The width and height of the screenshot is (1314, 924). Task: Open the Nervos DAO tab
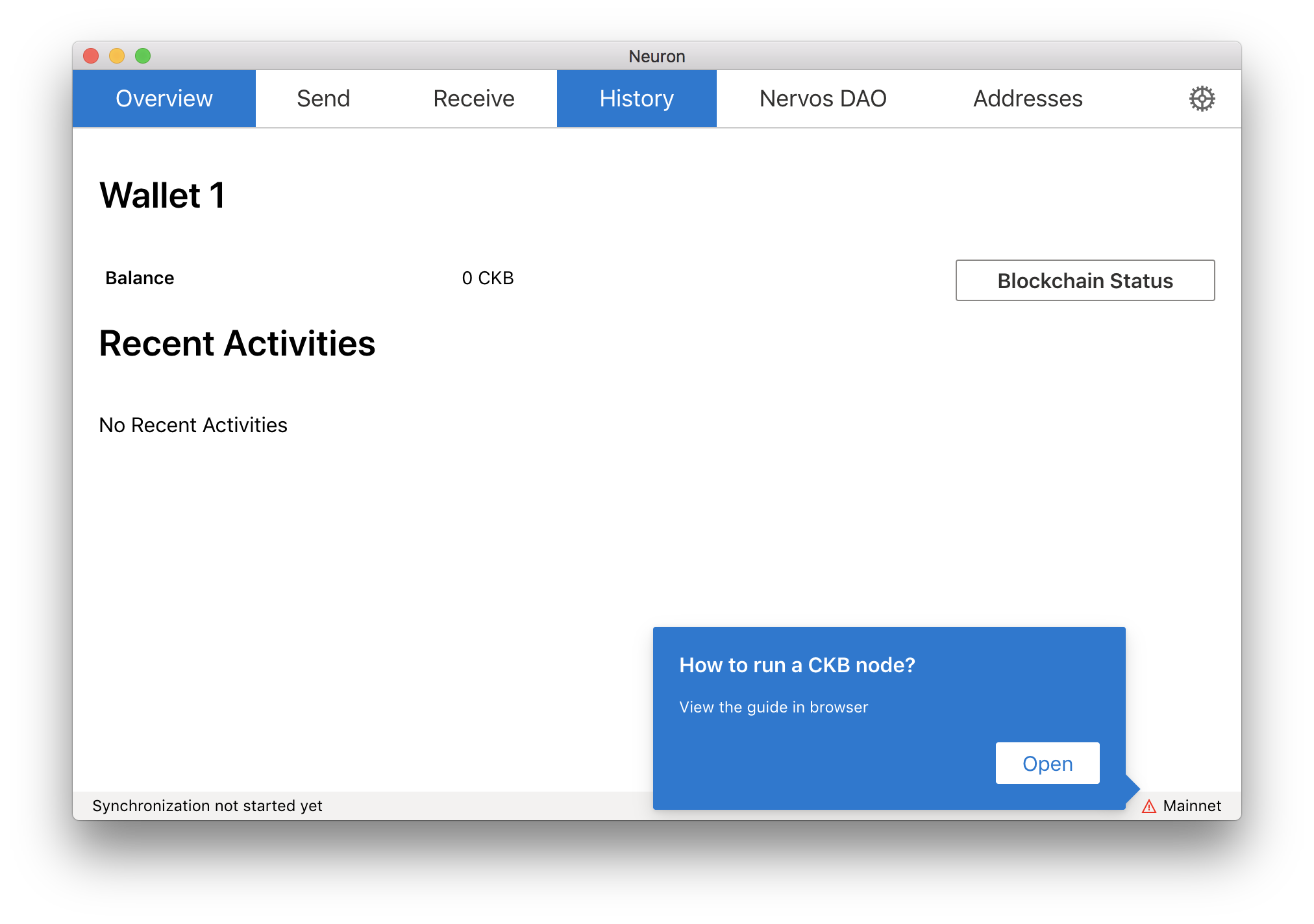823,99
